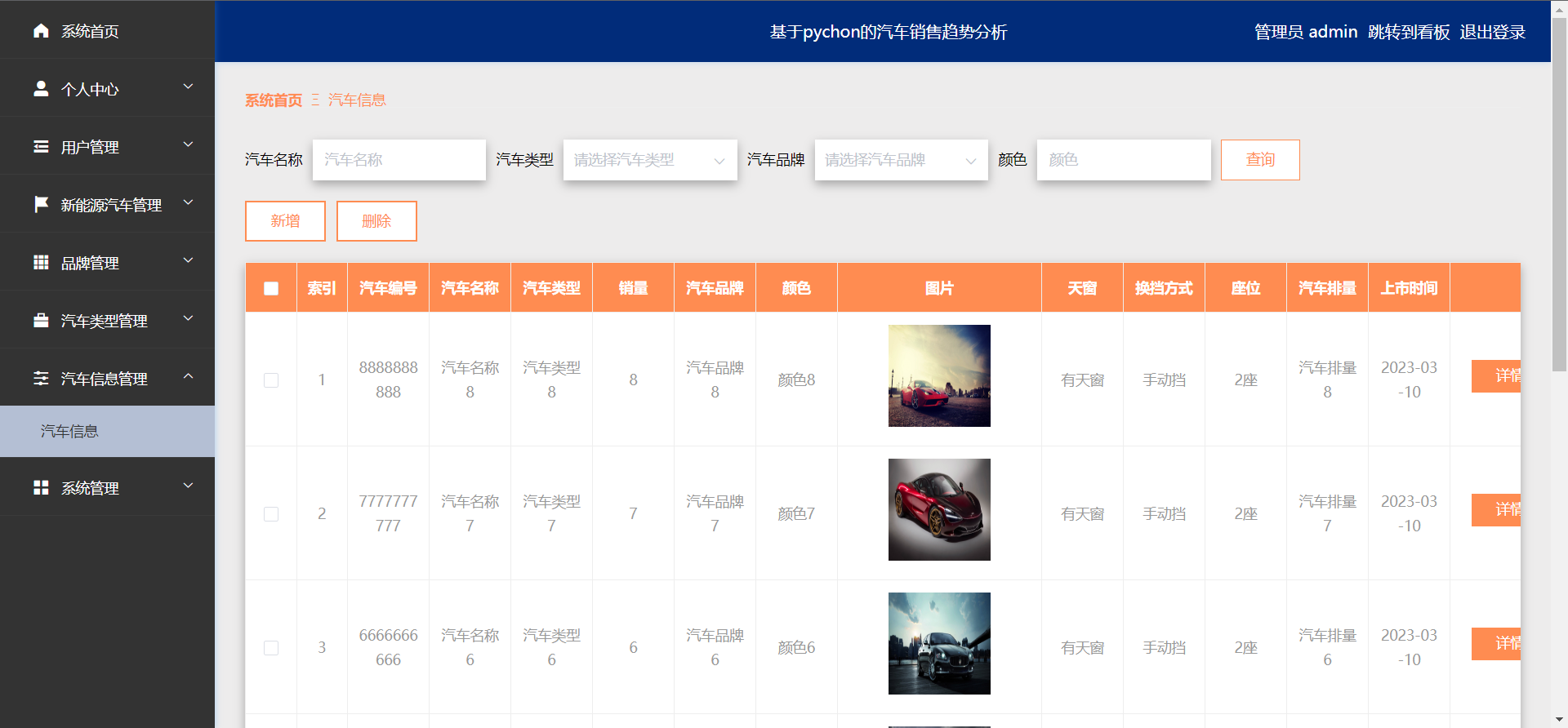Click 跳转到看板 in the header
1568x728 pixels.
(1409, 32)
